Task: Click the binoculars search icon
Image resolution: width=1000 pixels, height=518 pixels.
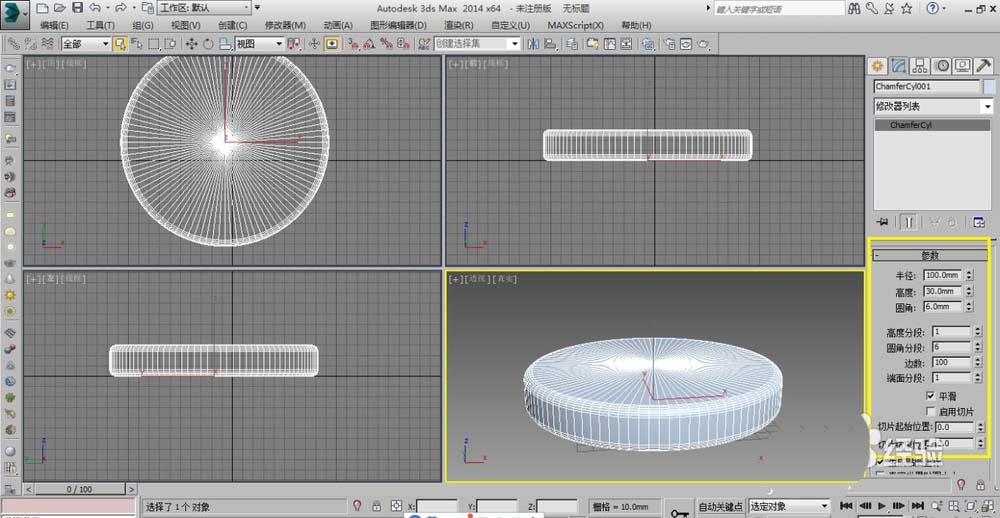Action: point(856,9)
